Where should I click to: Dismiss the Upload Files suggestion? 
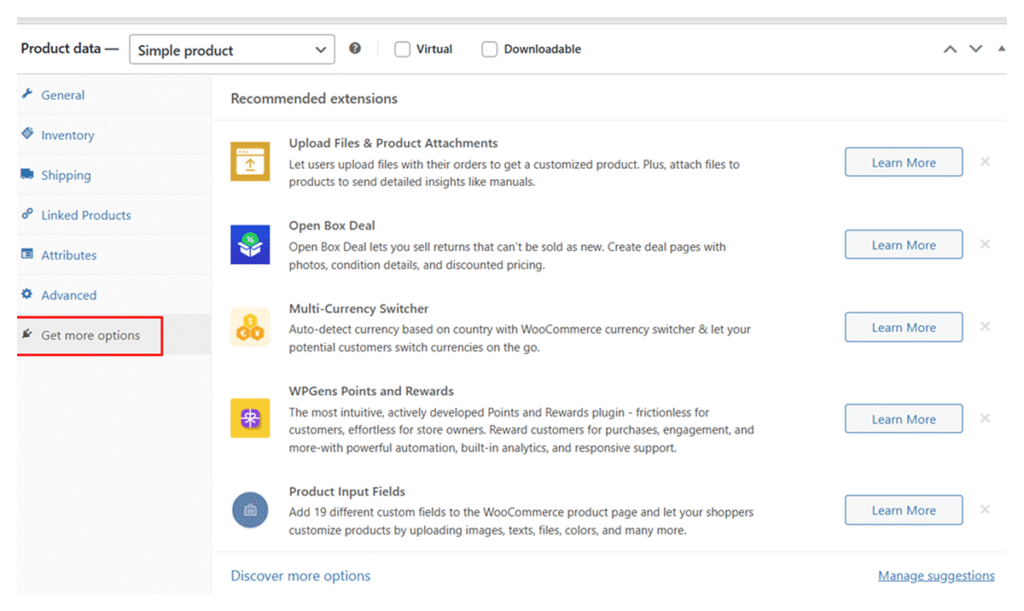click(985, 162)
